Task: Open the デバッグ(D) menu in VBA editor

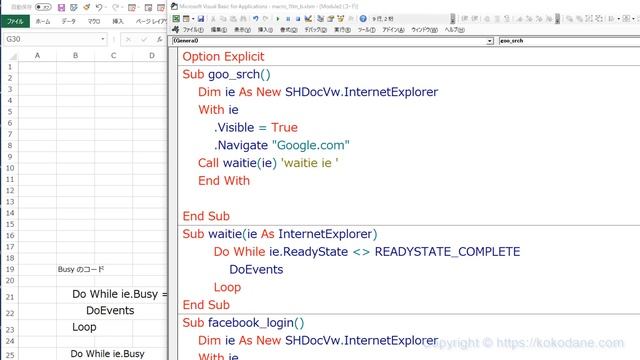Action: click(316, 30)
